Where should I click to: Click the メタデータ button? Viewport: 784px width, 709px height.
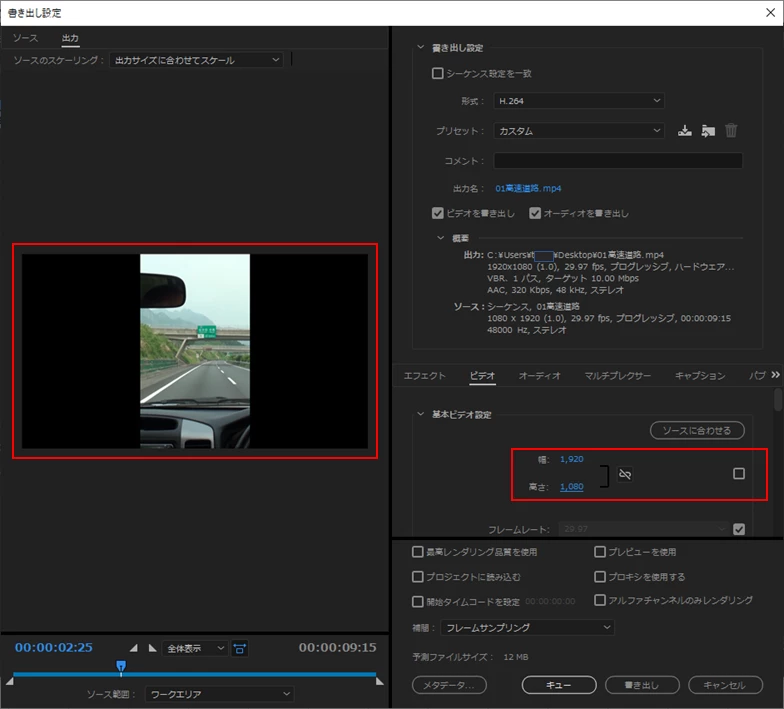click(x=449, y=685)
